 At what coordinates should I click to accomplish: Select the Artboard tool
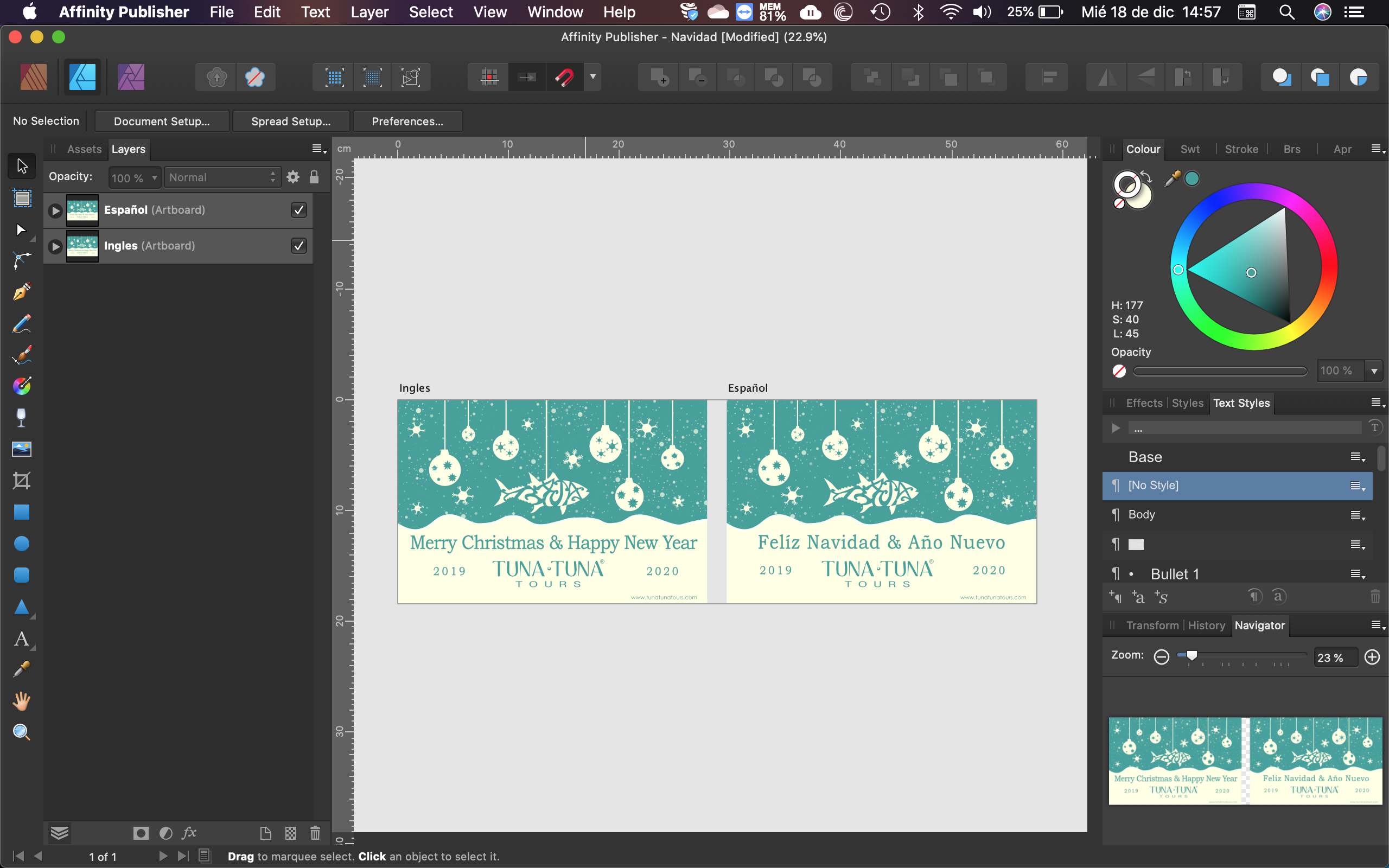click(x=22, y=199)
